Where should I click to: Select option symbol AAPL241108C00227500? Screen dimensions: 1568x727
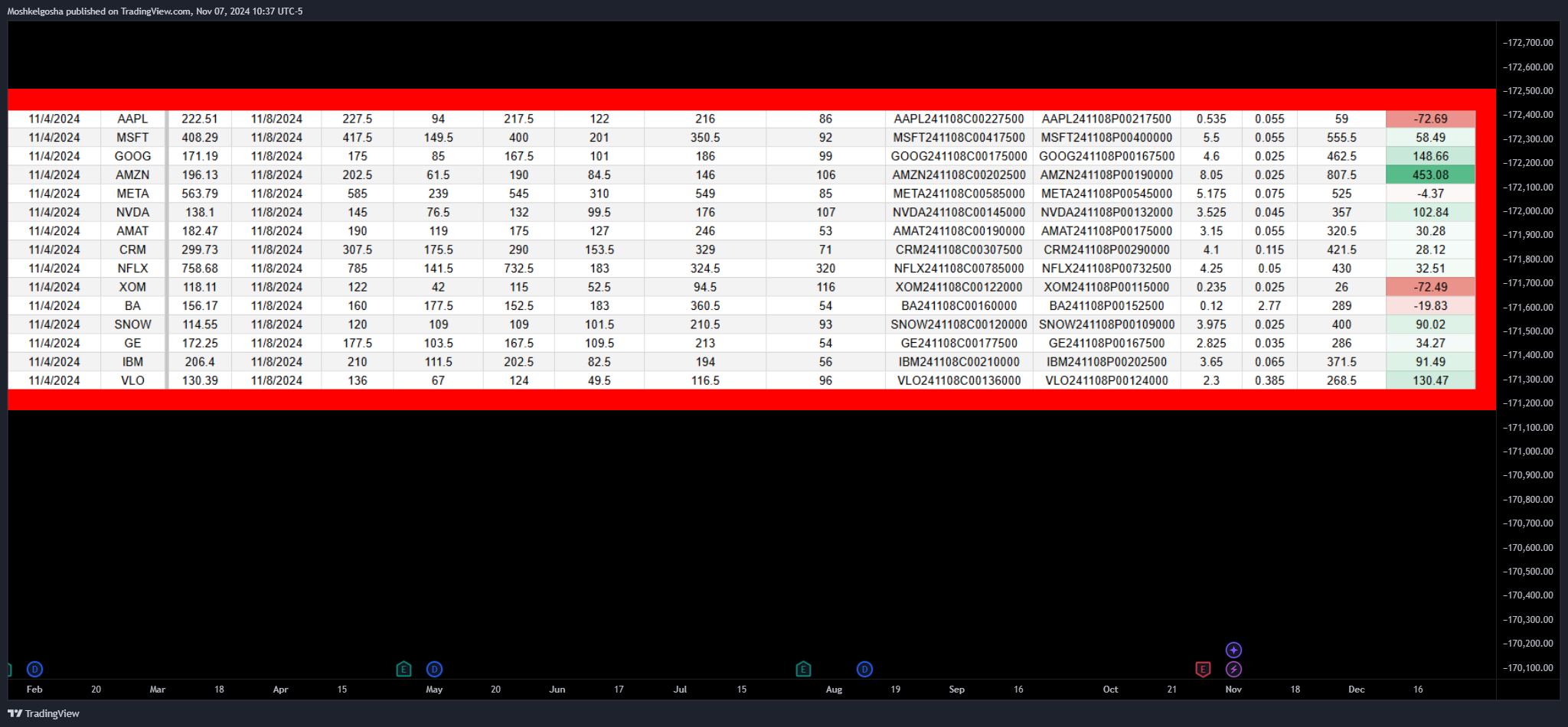[959, 119]
